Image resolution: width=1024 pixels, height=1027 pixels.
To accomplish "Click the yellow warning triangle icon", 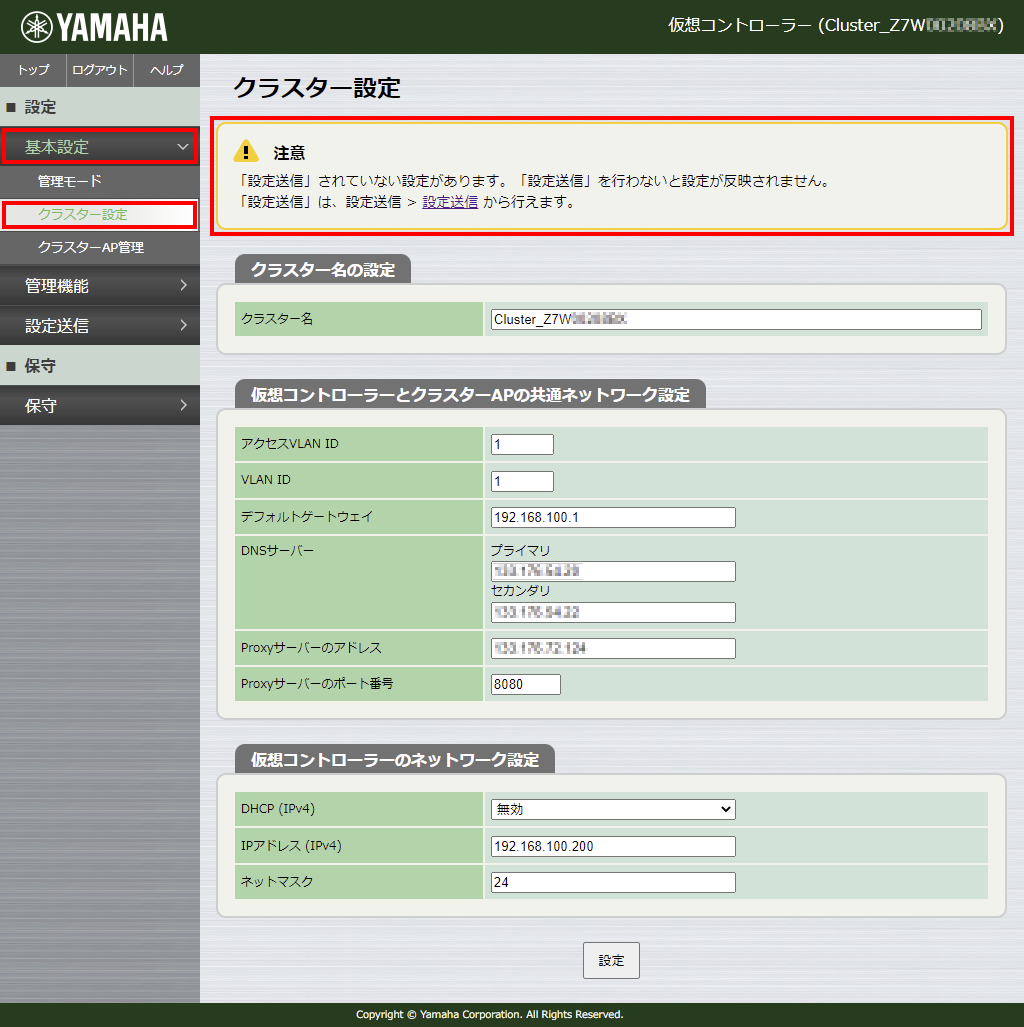I will click(246, 152).
